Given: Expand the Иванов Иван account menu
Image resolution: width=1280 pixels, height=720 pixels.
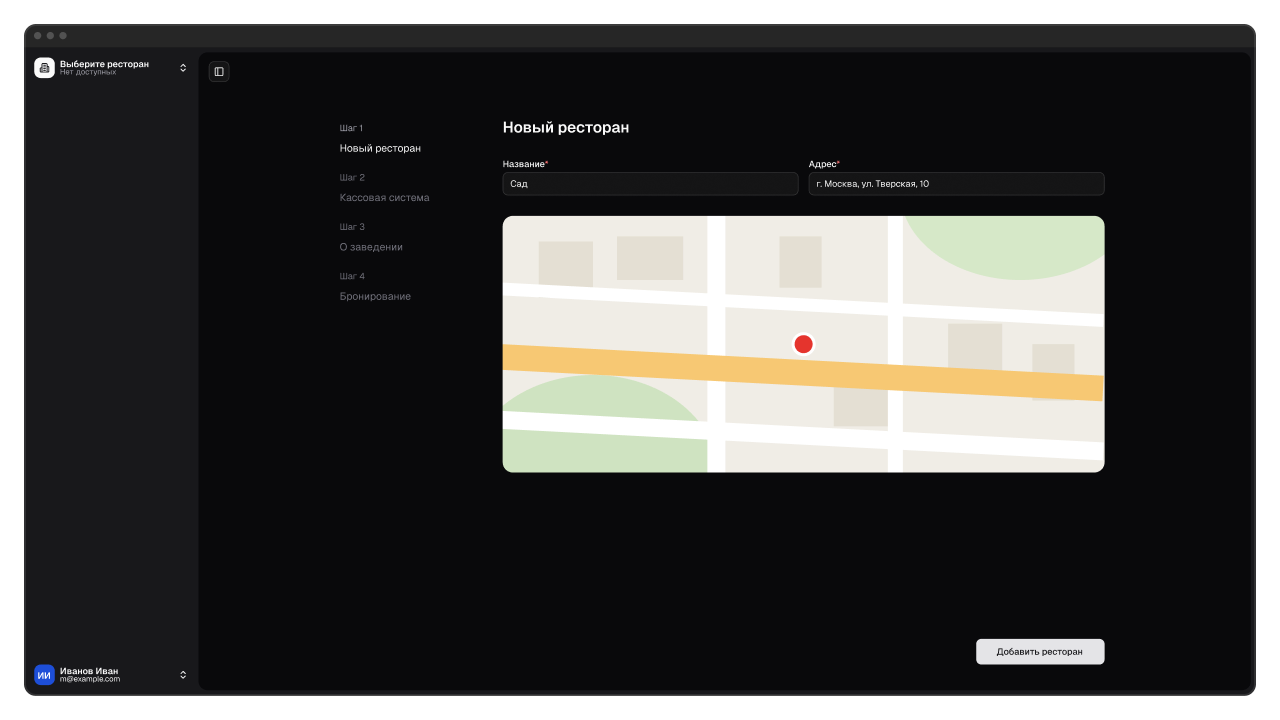Looking at the screenshot, I should pos(112,675).
